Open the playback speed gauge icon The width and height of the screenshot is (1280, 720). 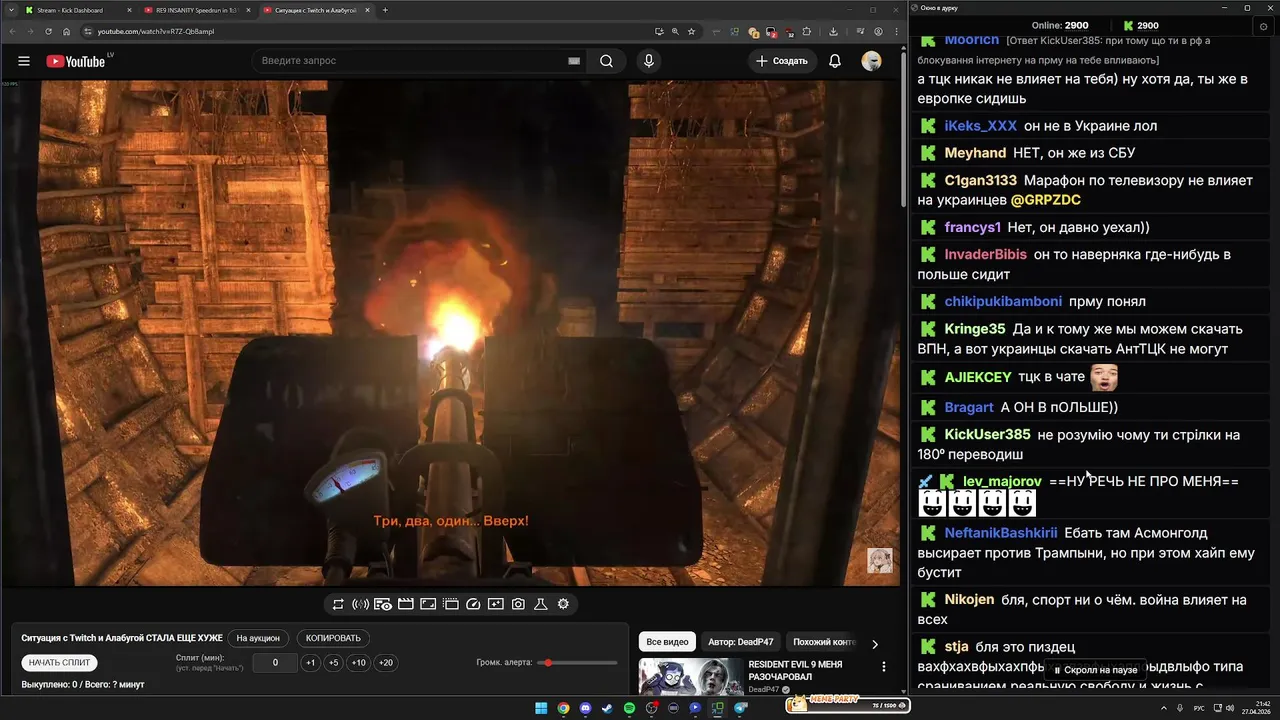click(473, 604)
